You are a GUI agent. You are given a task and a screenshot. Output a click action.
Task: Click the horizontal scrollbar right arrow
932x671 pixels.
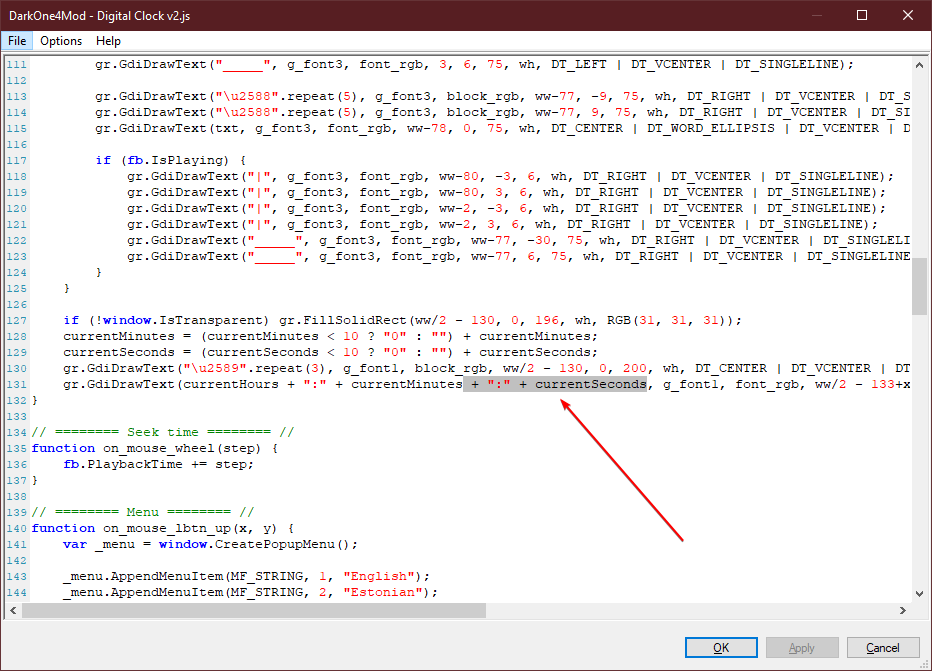click(903, 610)
